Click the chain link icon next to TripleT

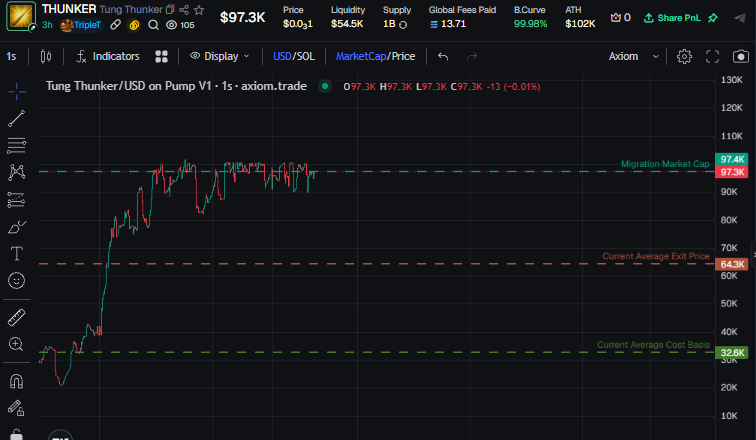point(115,25)
